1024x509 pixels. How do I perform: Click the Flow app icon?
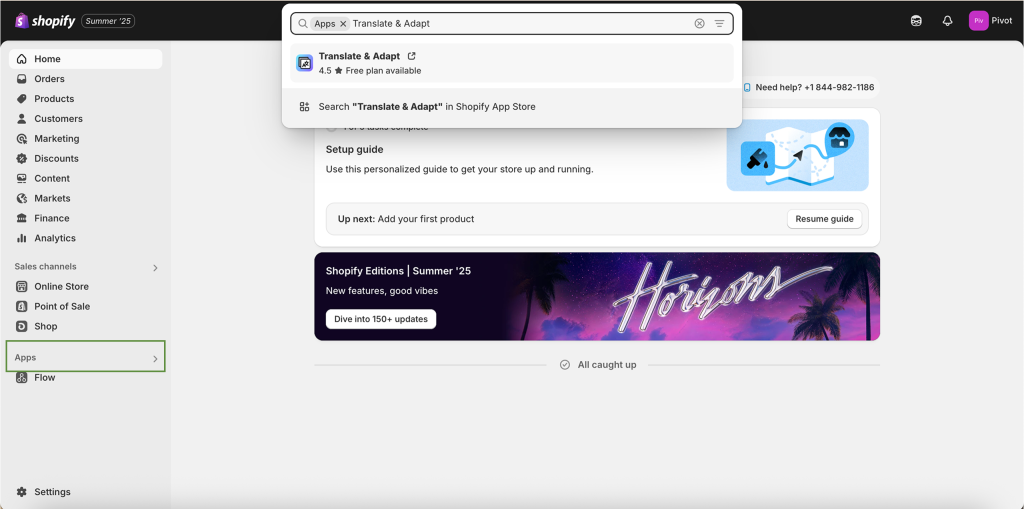(x=22, y=378)
